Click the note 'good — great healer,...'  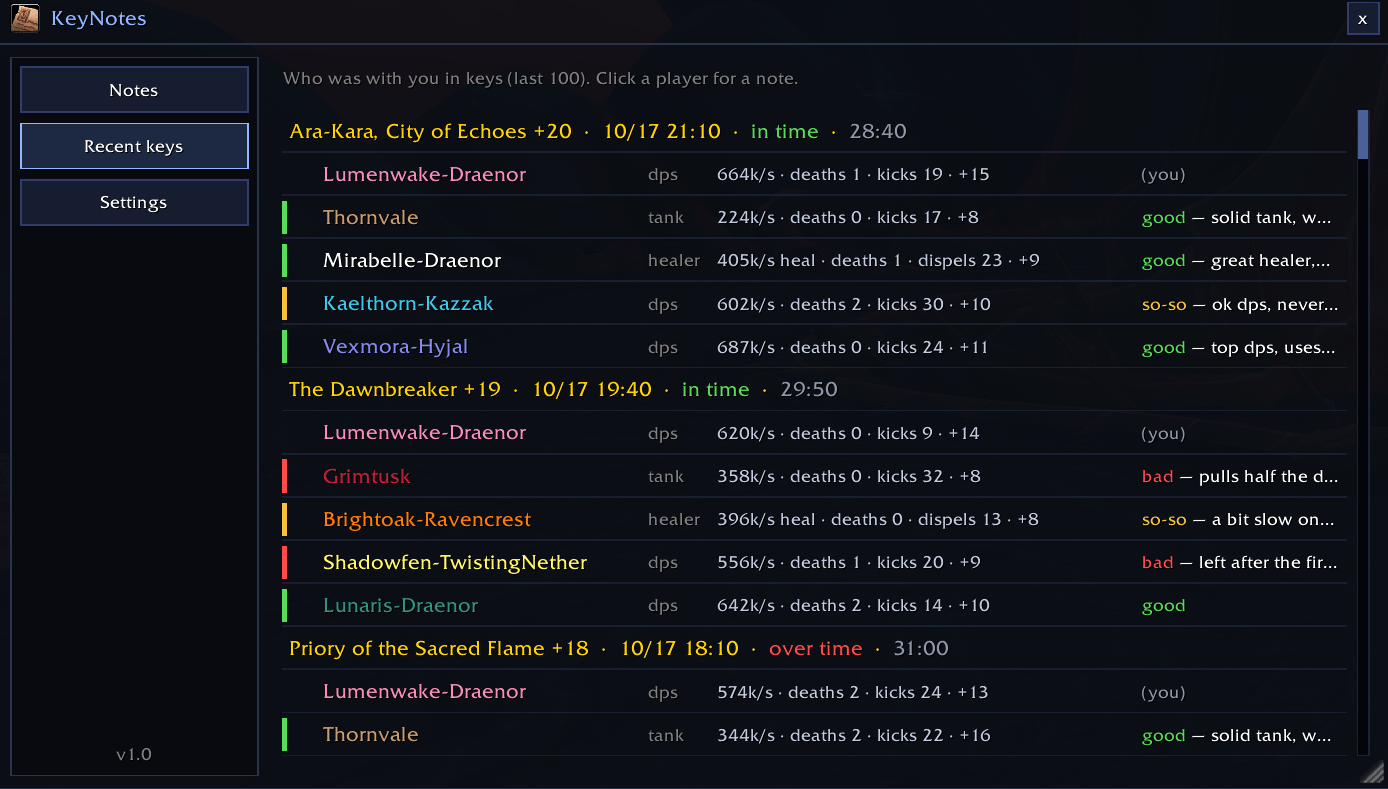[x=1236, y=261]
